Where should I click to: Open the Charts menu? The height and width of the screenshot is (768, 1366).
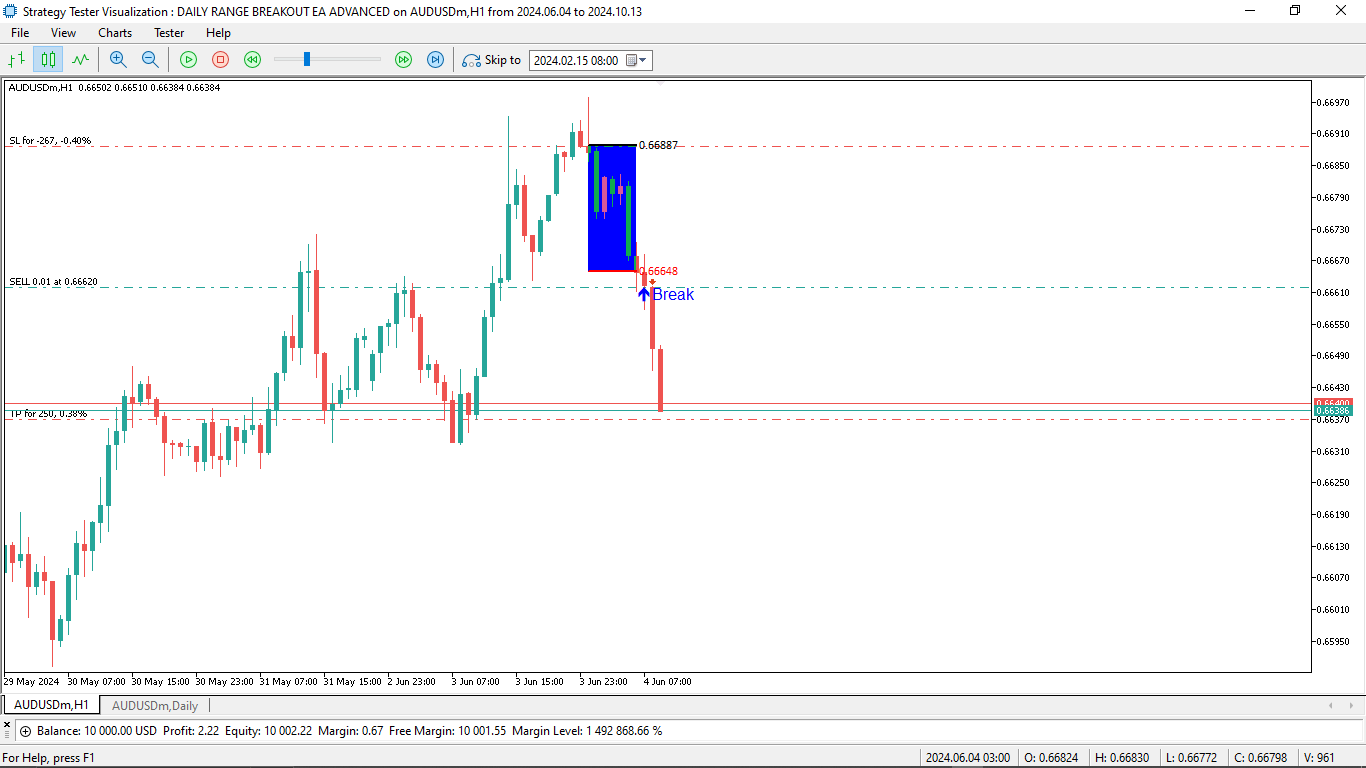pyautogui.click(x=114, y=33)
